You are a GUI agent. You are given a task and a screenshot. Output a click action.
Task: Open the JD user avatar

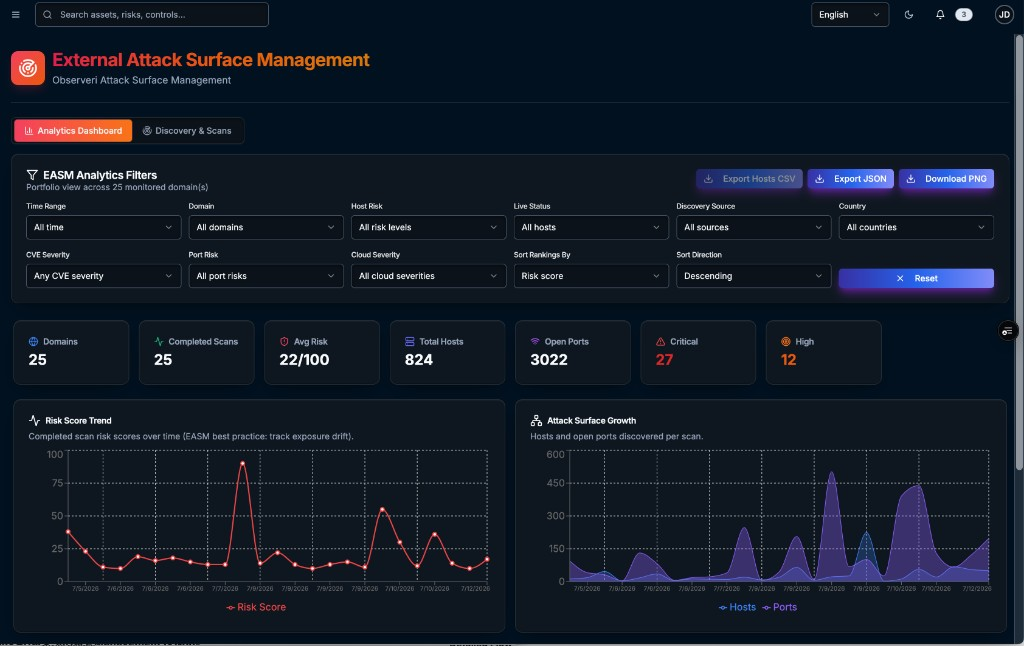[x=1004, y=14]
